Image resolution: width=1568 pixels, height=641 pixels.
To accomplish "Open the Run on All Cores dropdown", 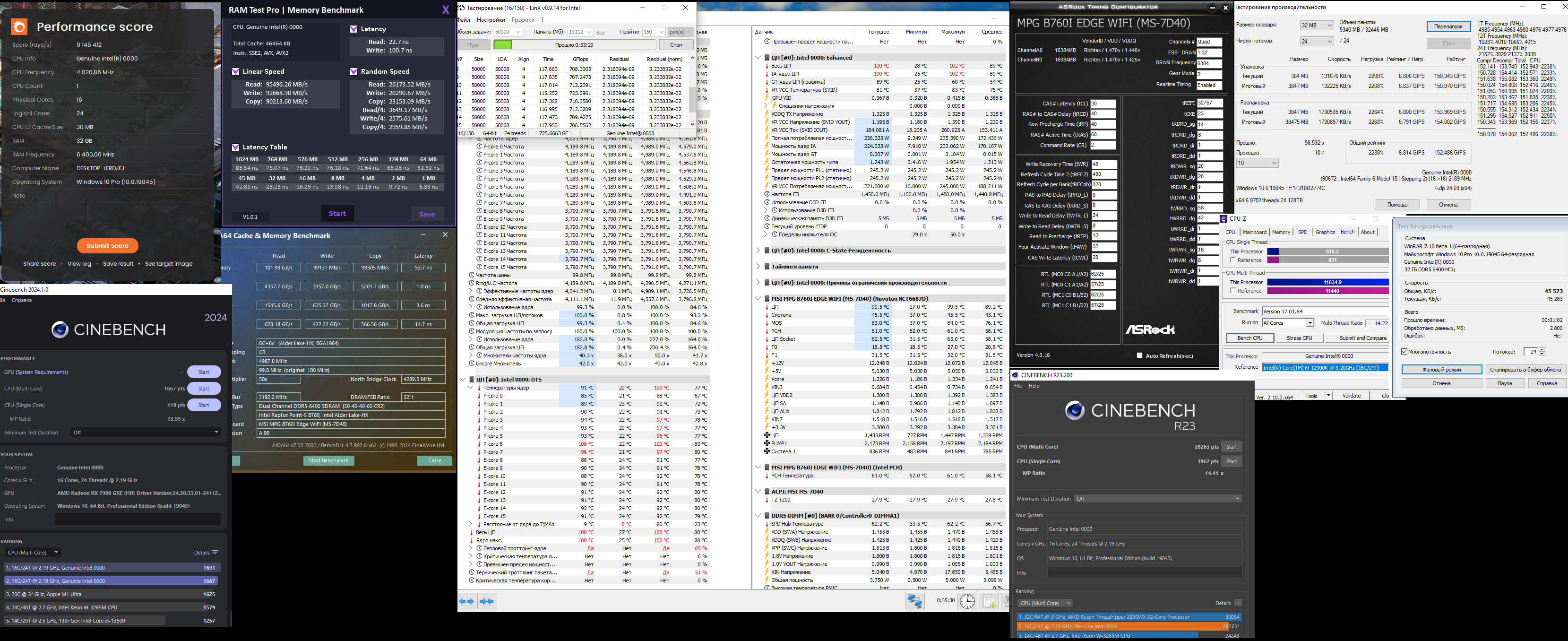I will tap(1310, 323).
